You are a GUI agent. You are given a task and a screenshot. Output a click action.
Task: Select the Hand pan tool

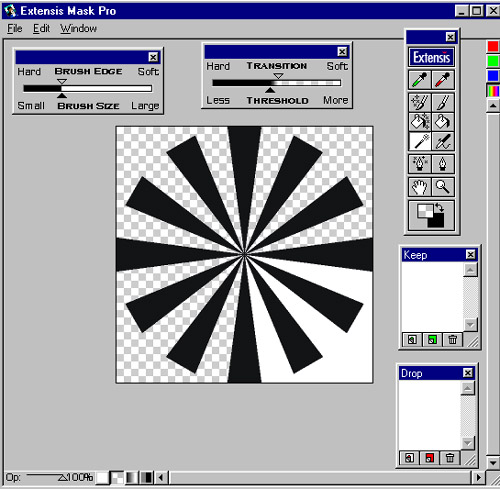tap(420, 187)
